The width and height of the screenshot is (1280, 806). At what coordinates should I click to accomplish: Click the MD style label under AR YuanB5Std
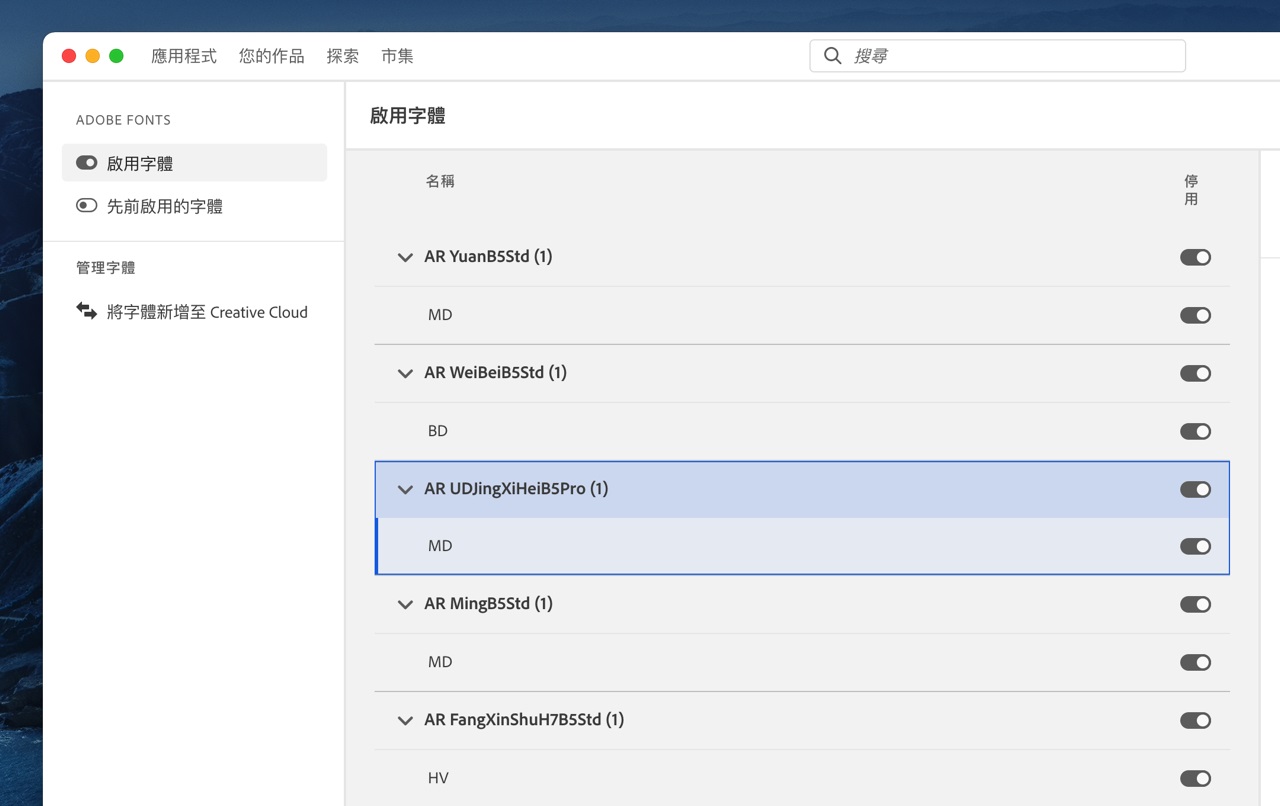pyautogui.click(x=440, y=315)
